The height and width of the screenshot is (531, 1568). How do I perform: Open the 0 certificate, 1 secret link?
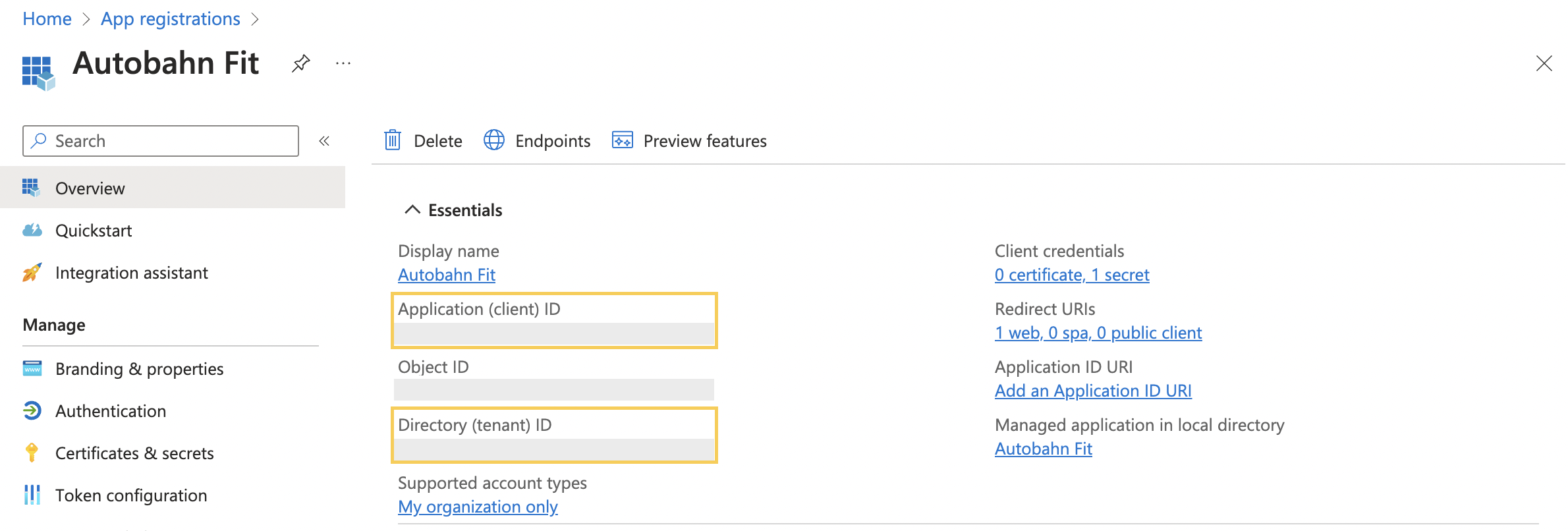[x=1072, y=275]
